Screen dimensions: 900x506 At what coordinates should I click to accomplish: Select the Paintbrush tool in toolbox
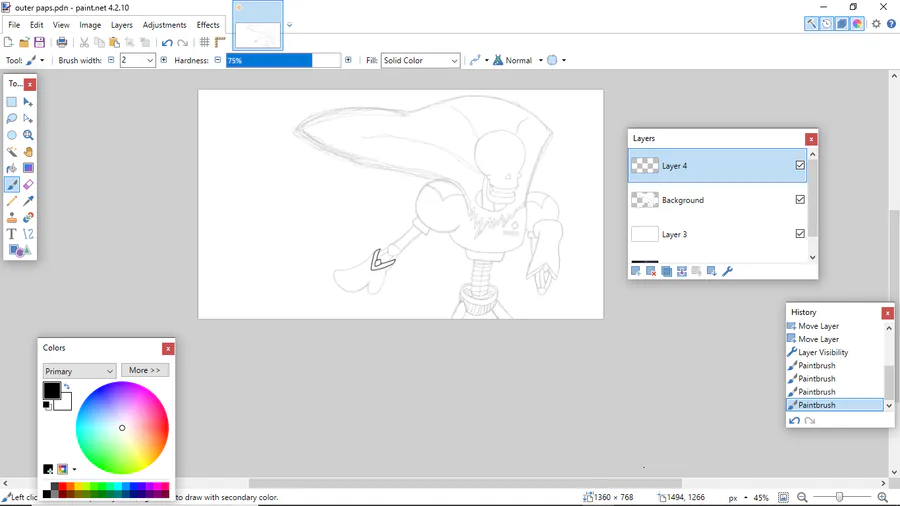(x=11, y=185)
